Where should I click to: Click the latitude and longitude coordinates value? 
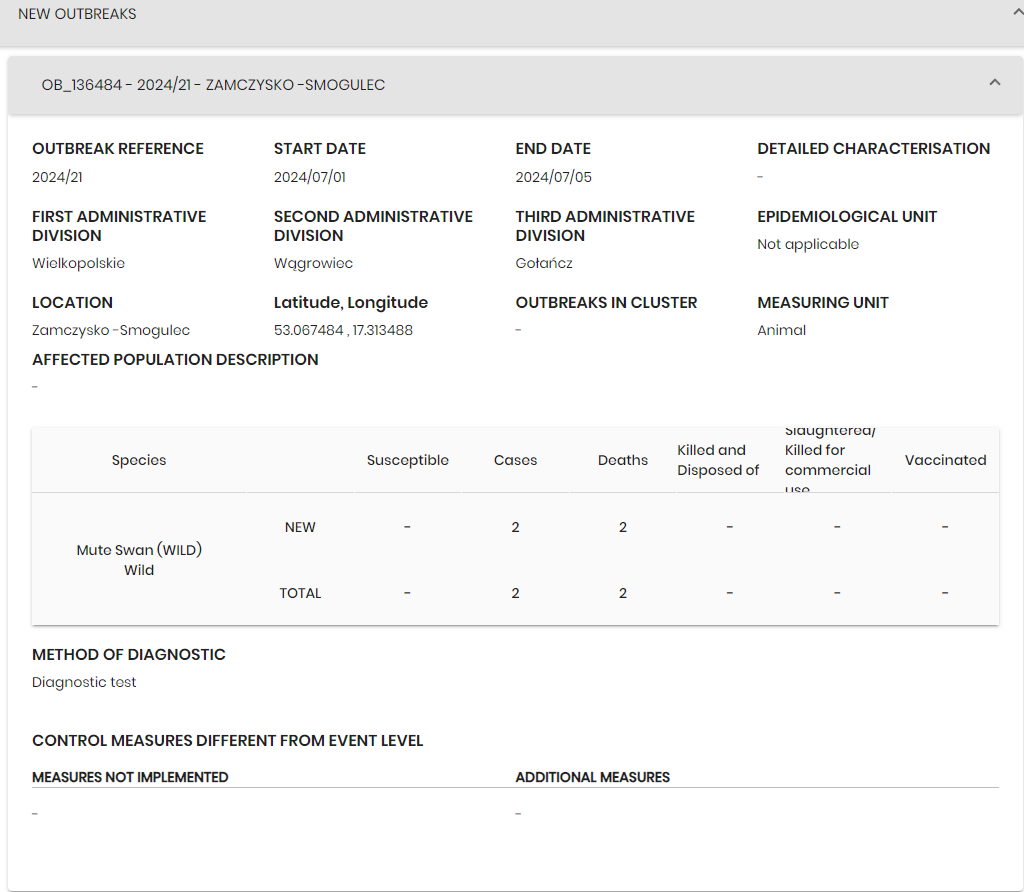tap(343, 330)
